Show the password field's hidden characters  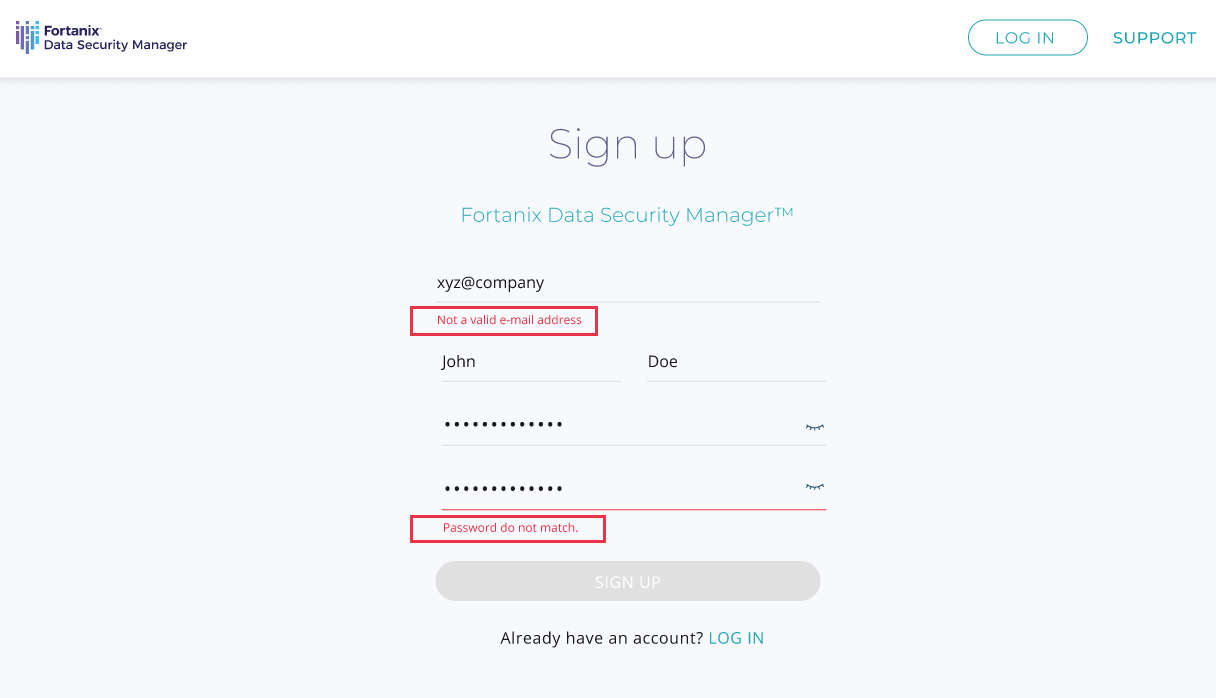(815, 426)
